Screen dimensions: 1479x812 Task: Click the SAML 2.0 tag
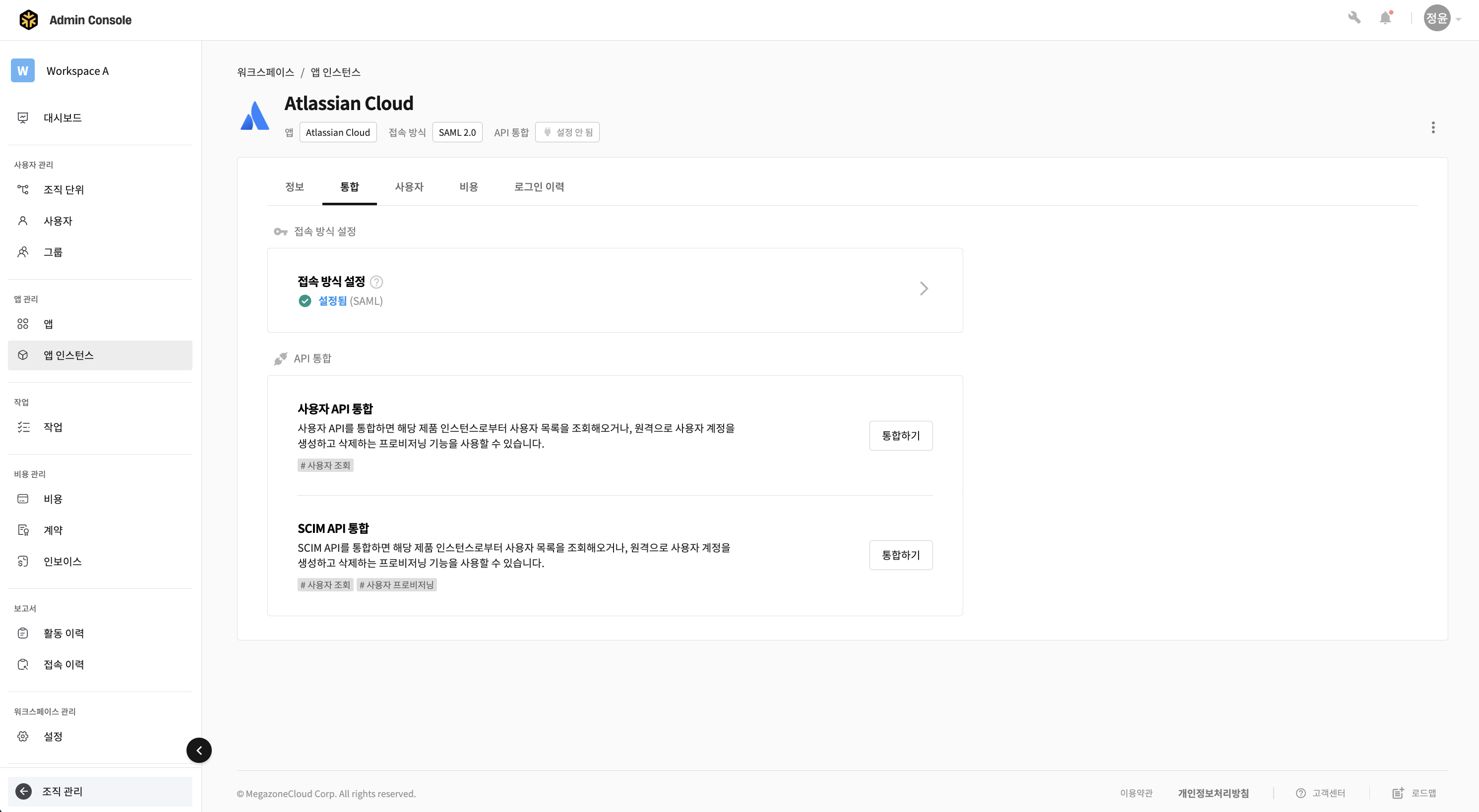point(457,132)
